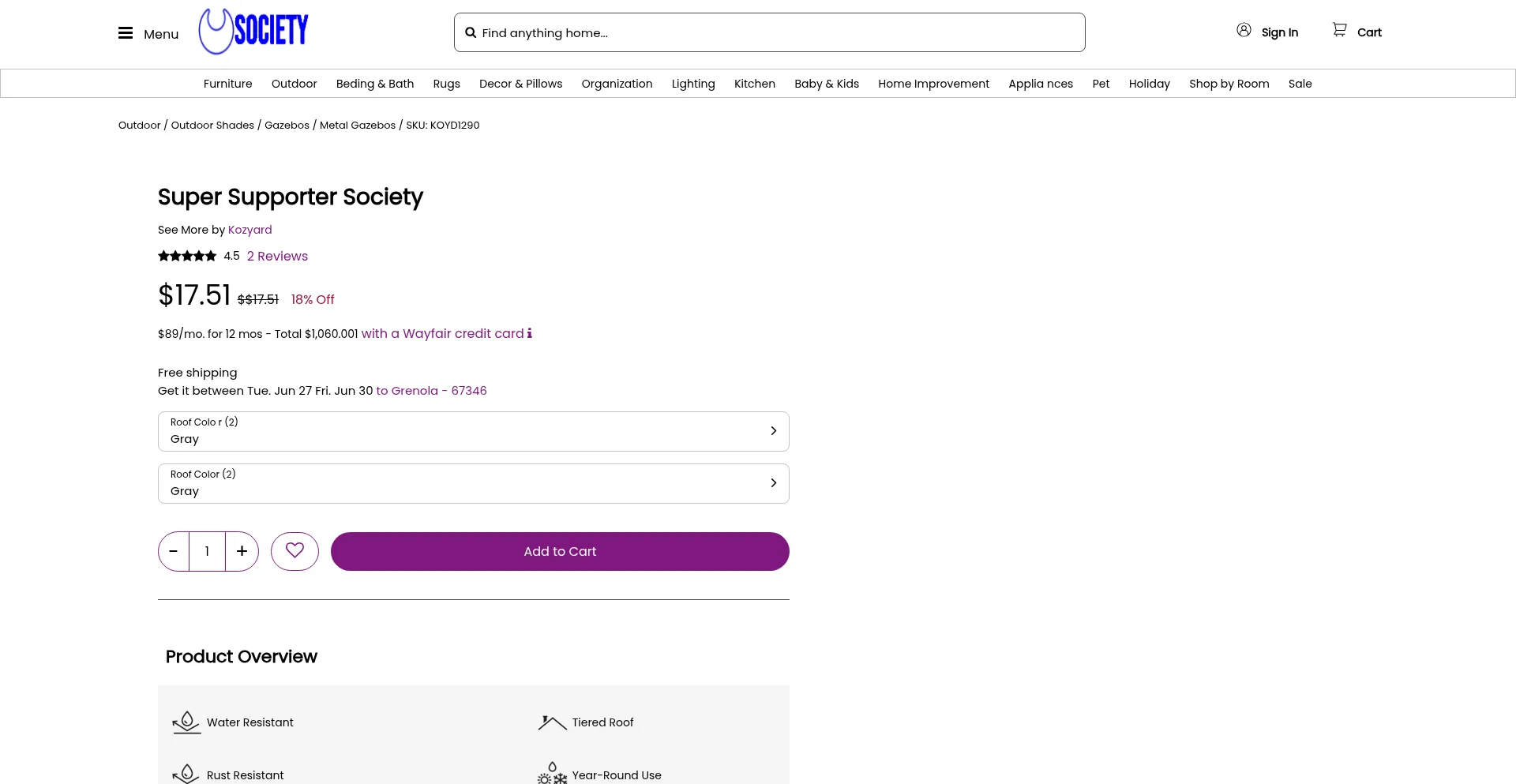Toggle the heart to save item

pos(295,551)
